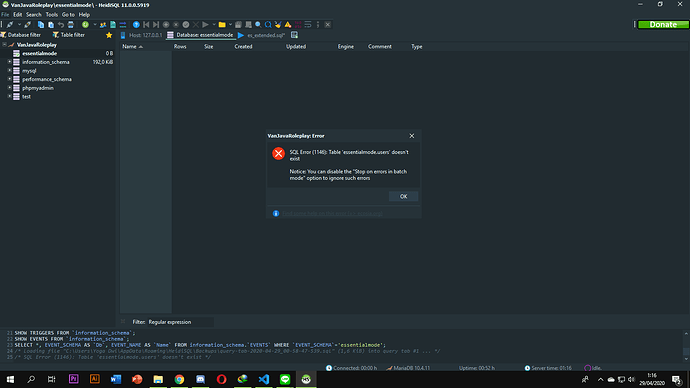The image size is (690, 388).
Task: Click the Undo arrow toolbar icon
Action: 61,25
